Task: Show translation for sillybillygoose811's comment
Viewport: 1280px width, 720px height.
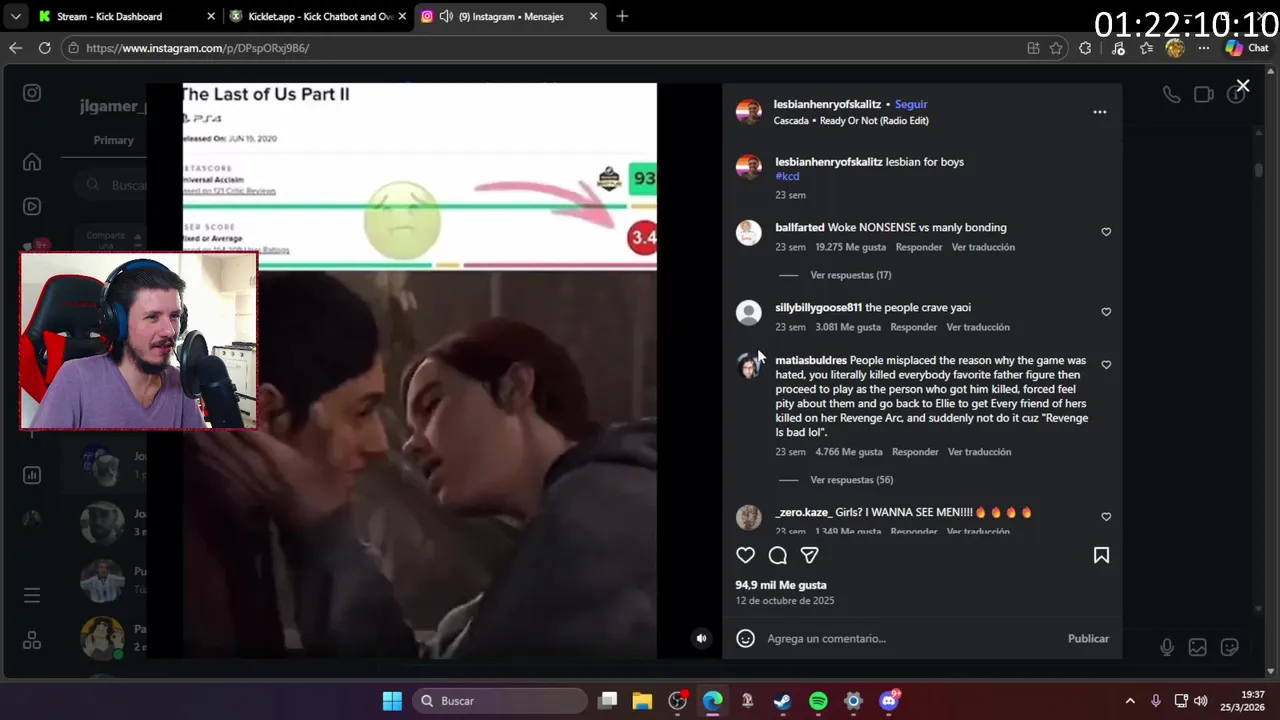Action: (978, 327)
